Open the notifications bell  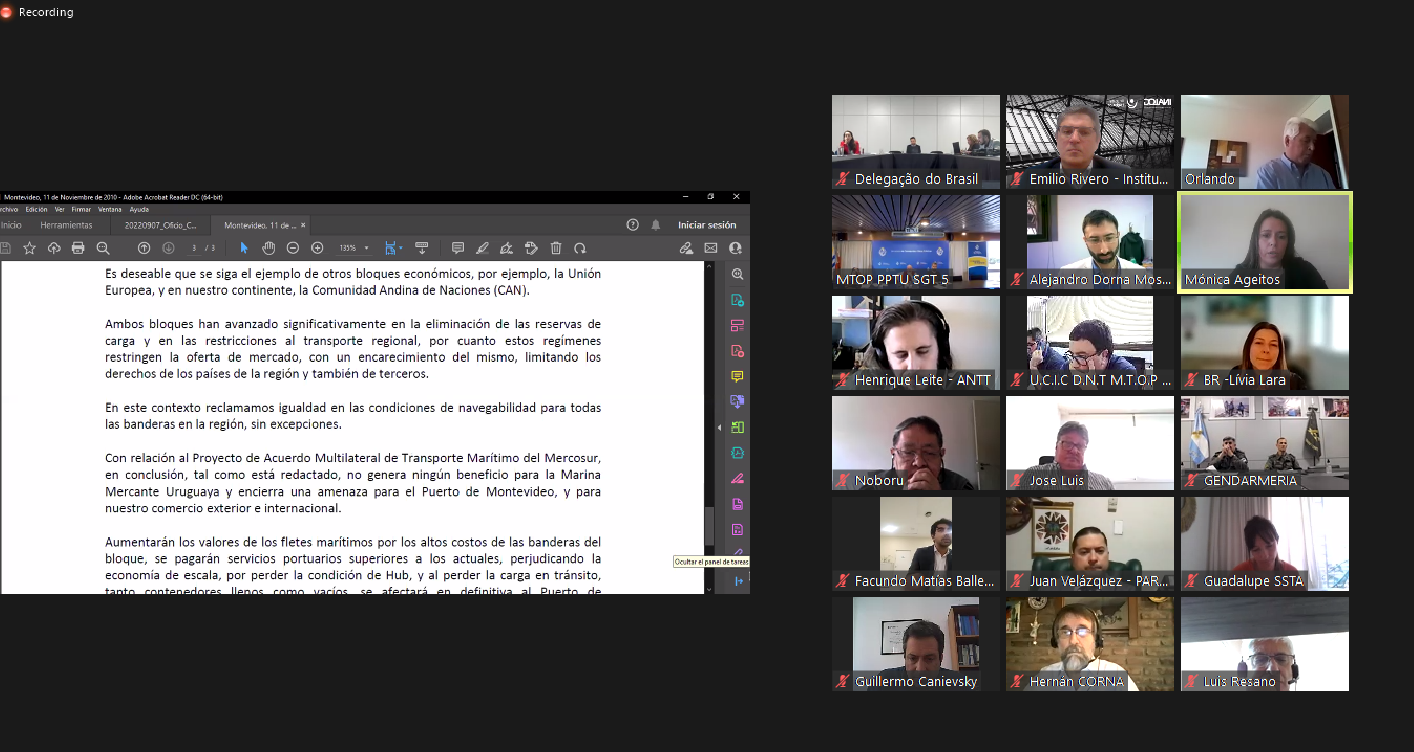point(656,225)
